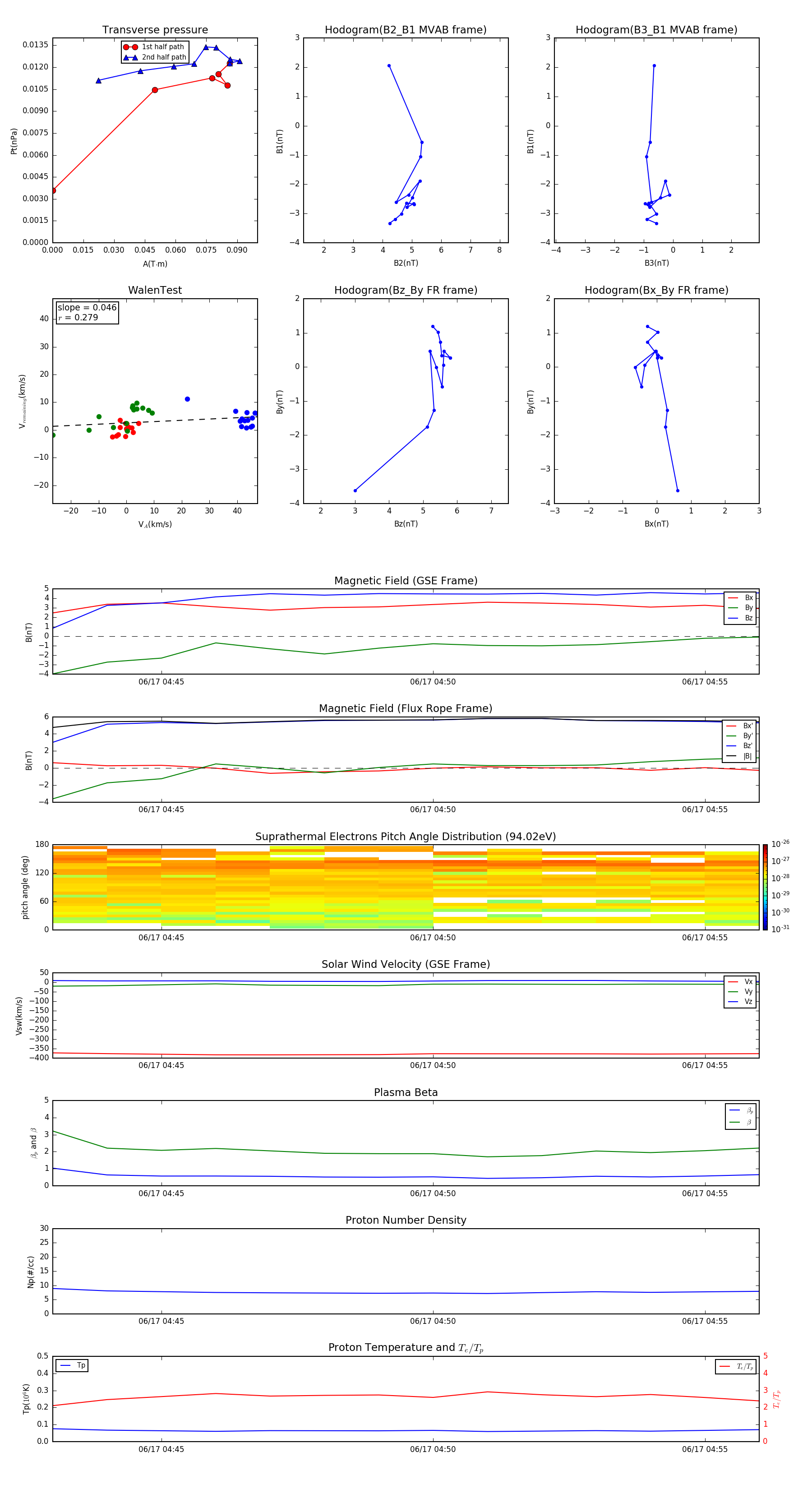
Task: Click the Vx legend entry
Action: [741, 981]
